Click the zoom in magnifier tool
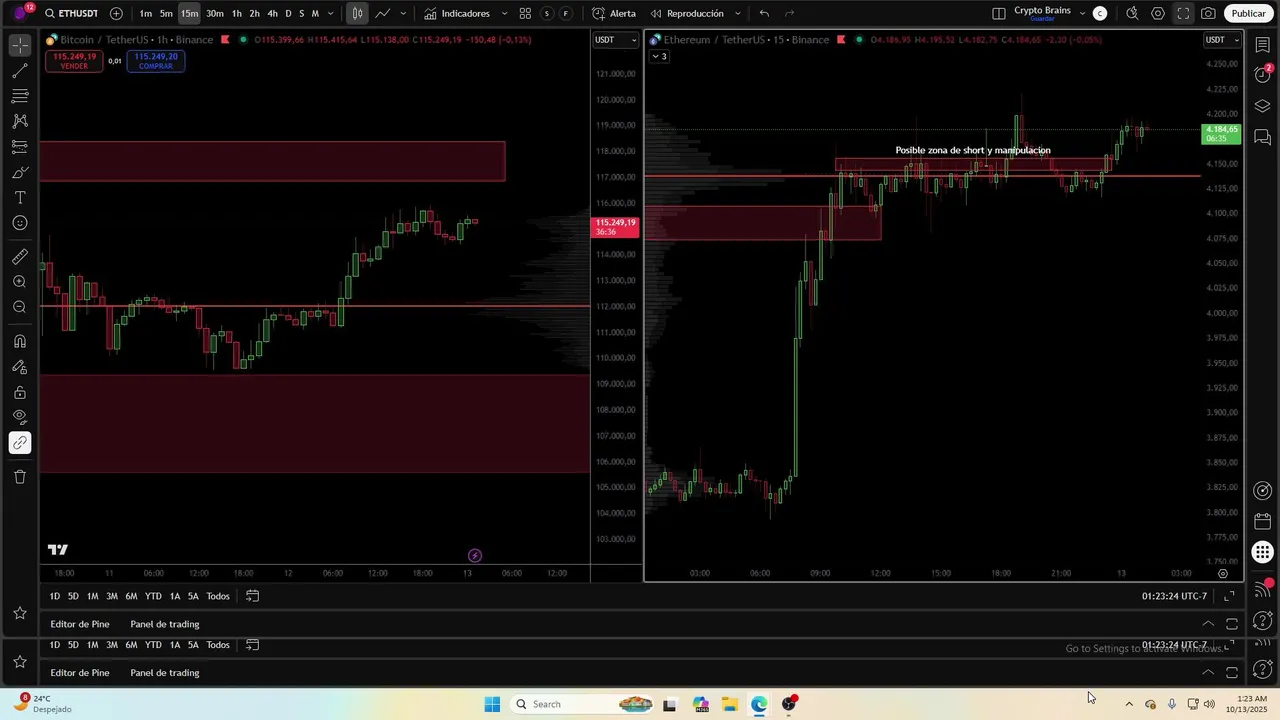This screenshot has width=1280, height=720. [20, 282]
